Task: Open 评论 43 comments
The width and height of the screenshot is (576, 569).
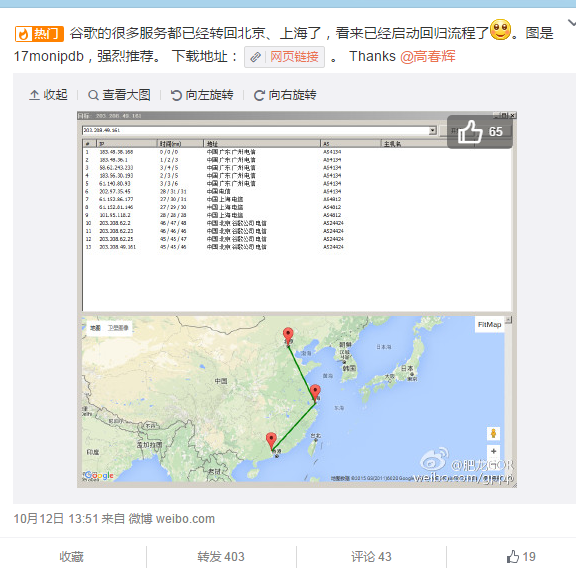Action: [371, 557]
